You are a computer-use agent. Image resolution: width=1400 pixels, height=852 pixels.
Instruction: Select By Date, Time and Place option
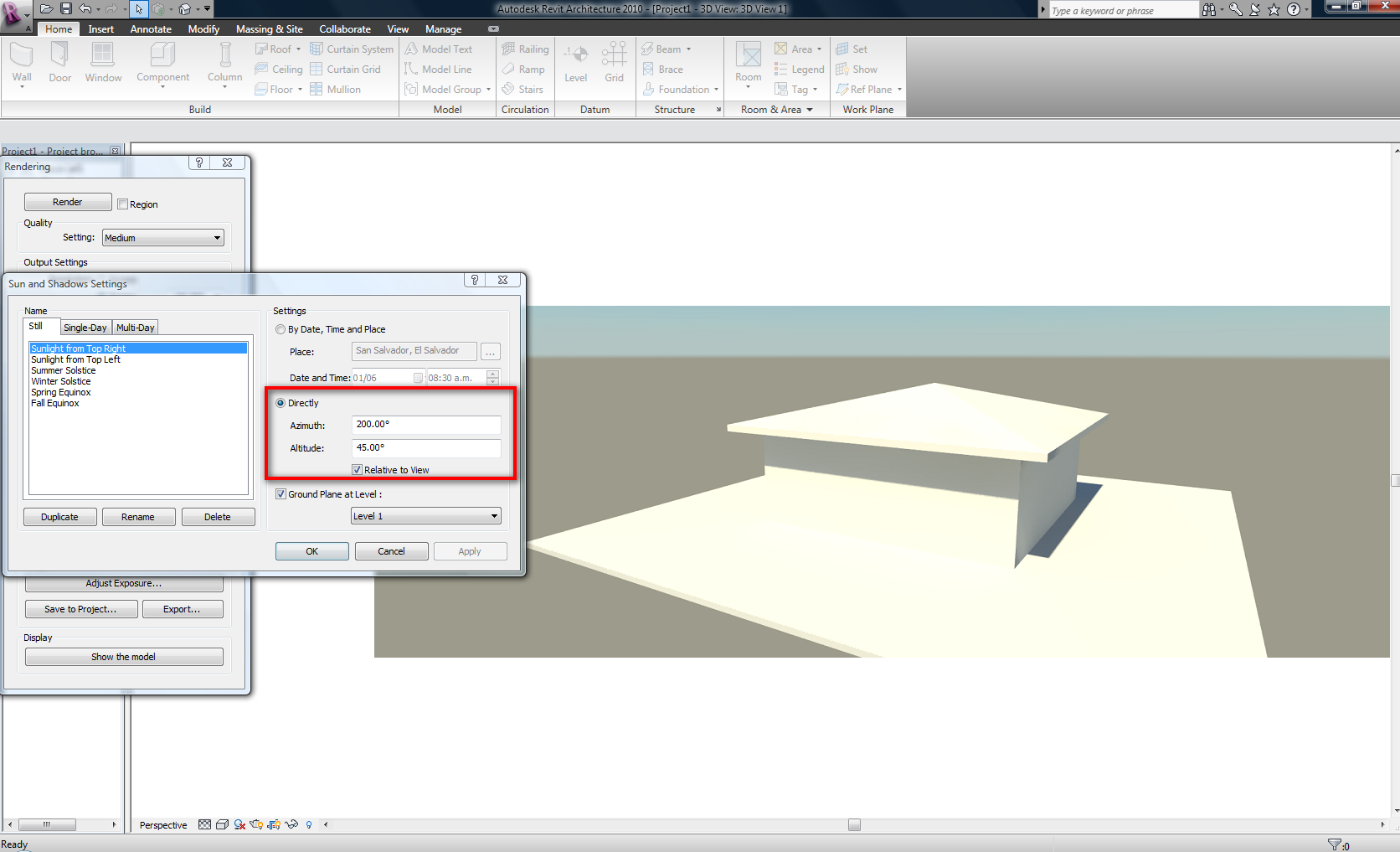click(281, 329)
